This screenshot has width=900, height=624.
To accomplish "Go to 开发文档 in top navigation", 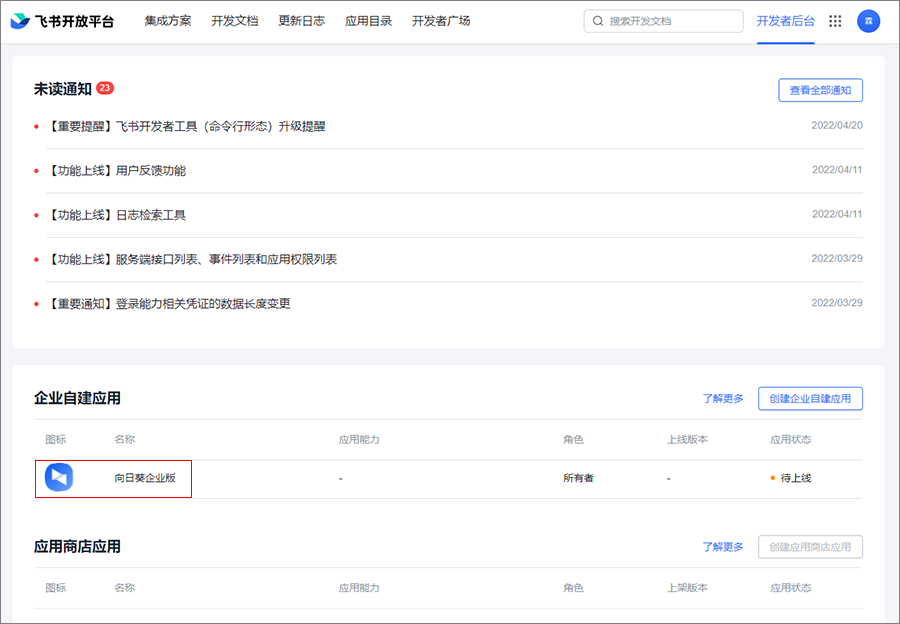I will [234, 21].
